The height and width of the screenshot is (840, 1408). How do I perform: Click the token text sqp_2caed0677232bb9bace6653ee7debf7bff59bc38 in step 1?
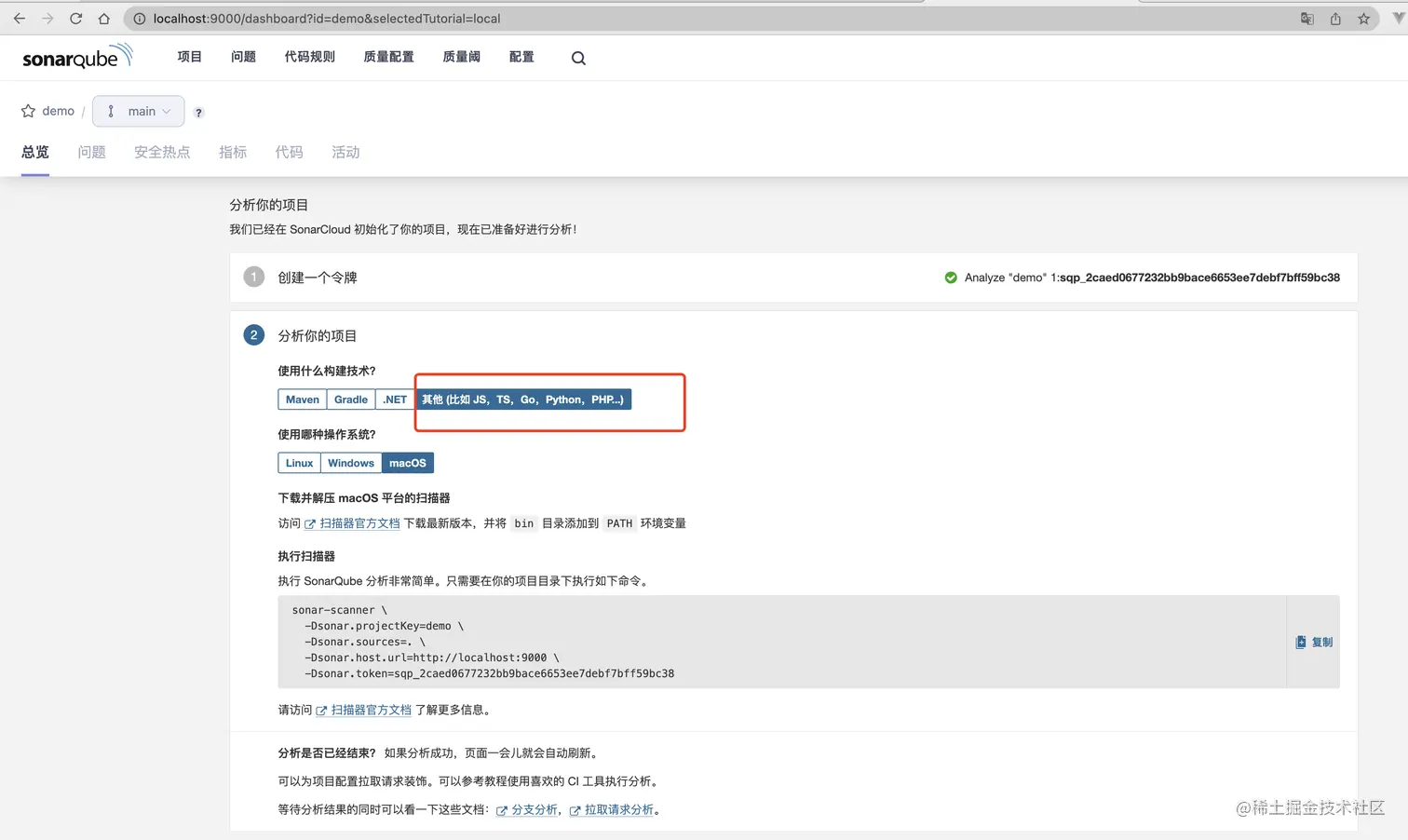(x=1199, y=278)
